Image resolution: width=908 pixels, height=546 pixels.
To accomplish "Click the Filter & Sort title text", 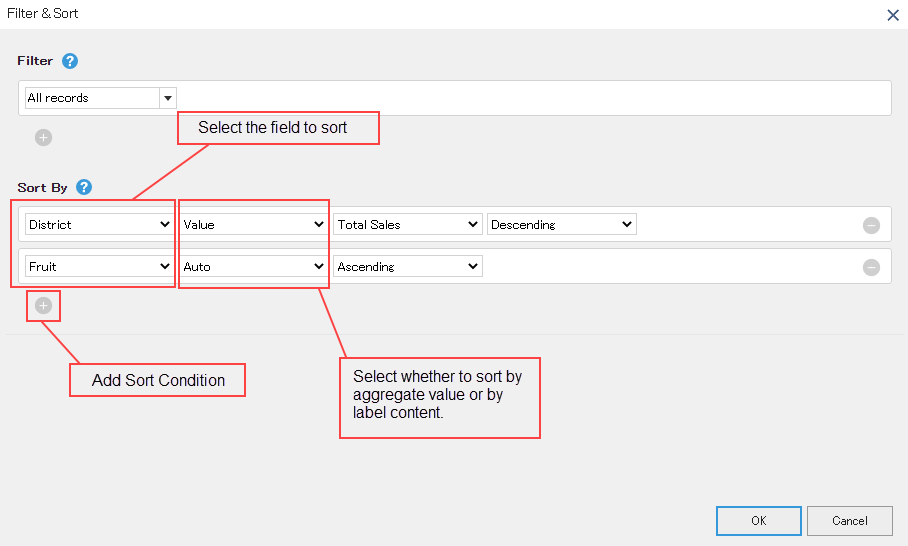I will coord(42,13).
